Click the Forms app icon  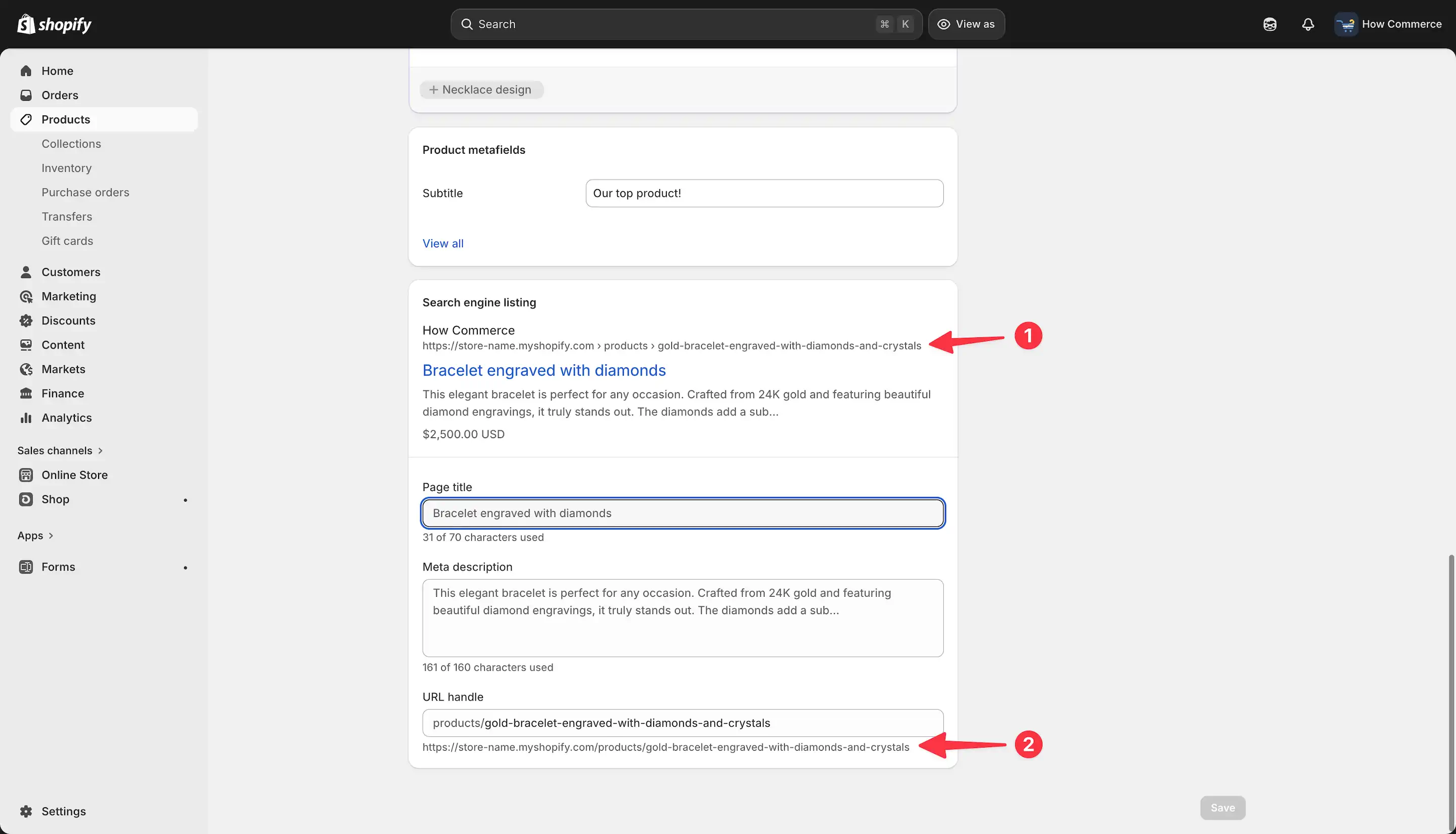[26, 567]
